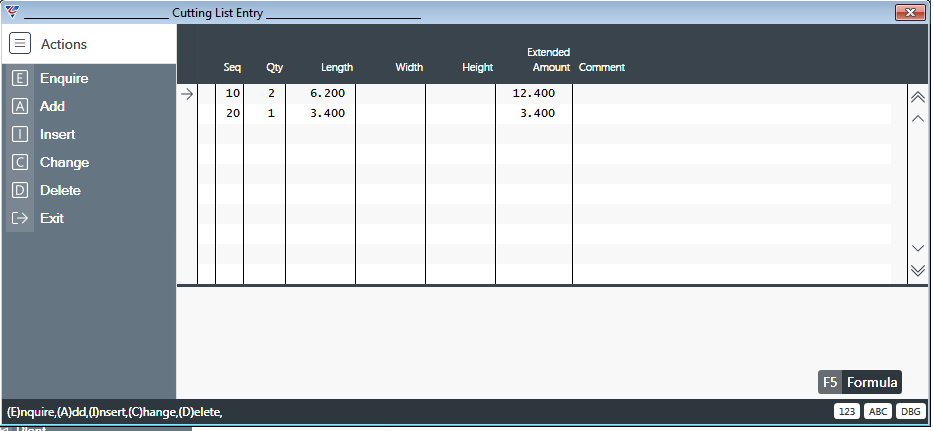Click the Height column header

pyautogui.click(x=477, y=67)
